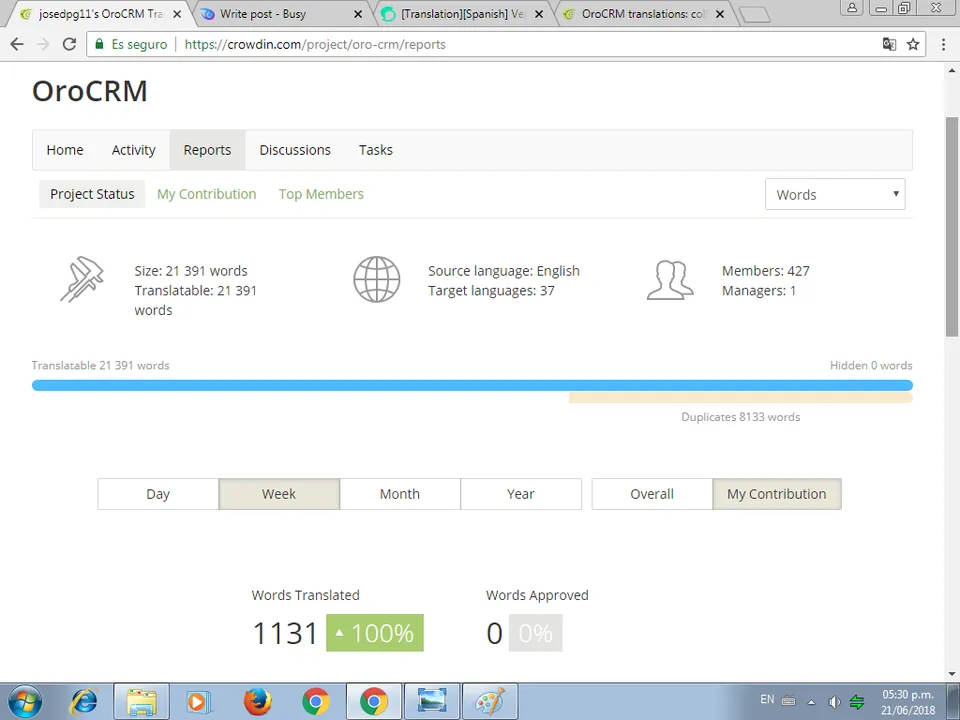Click the browser back arrow
The width and height of the screenshot is (960, 720).
(17, 44)
